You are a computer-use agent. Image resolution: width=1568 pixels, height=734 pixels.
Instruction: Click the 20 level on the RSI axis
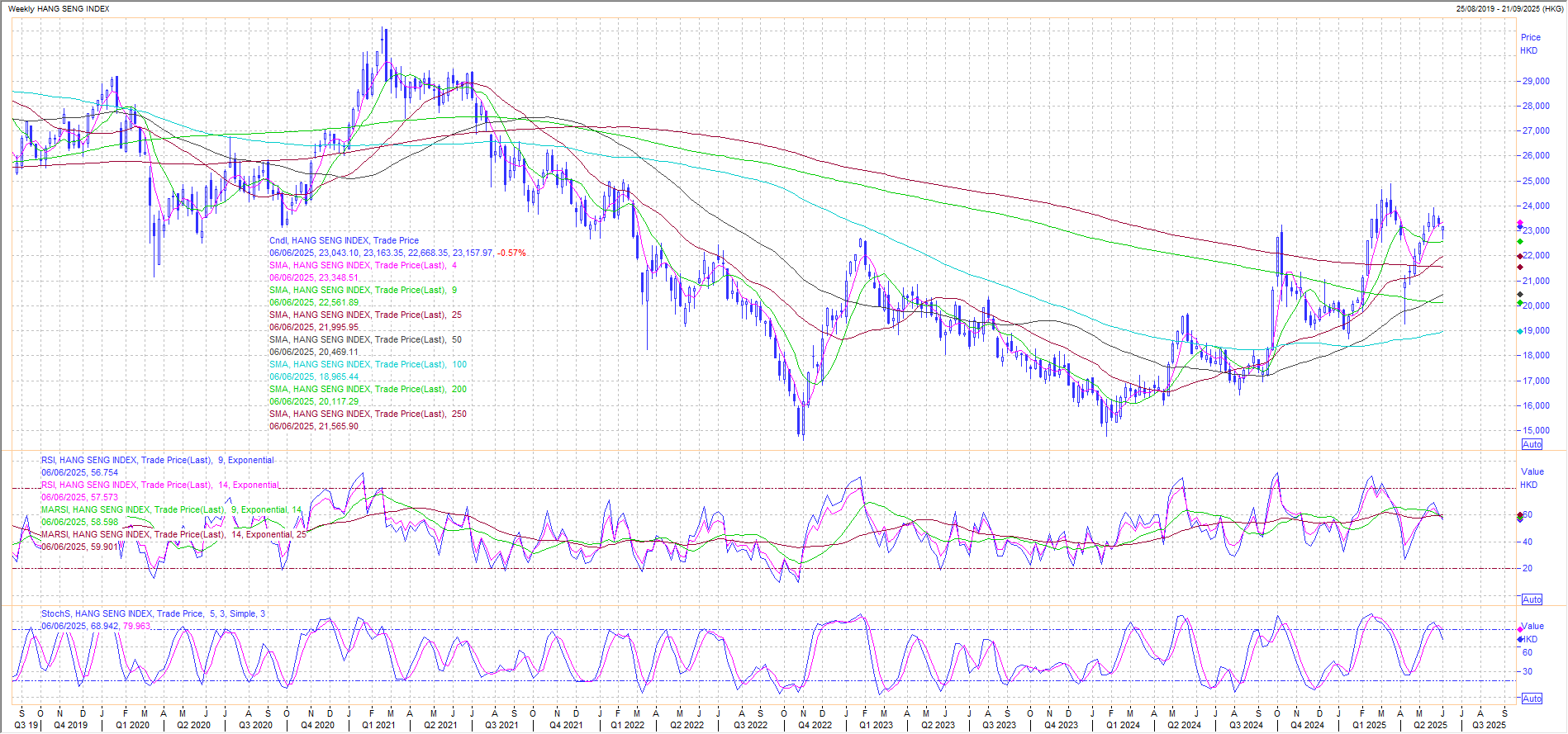(x=1528, y=568)
